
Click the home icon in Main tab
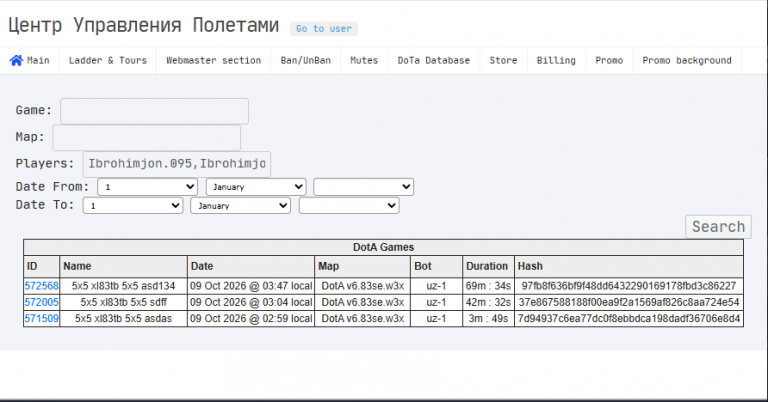click(16, 60)
